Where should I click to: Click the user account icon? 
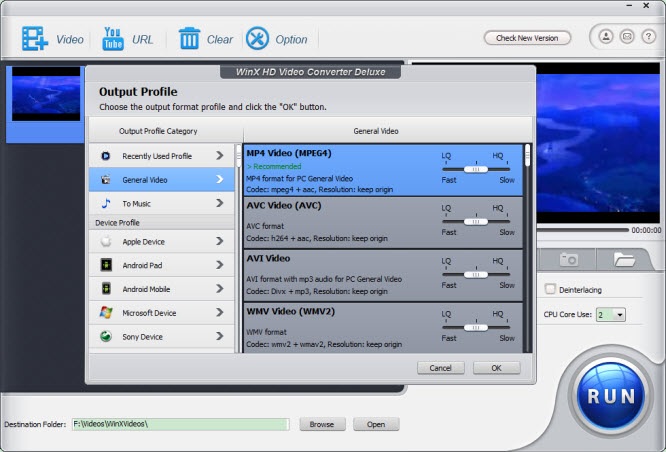coord(606,38)
